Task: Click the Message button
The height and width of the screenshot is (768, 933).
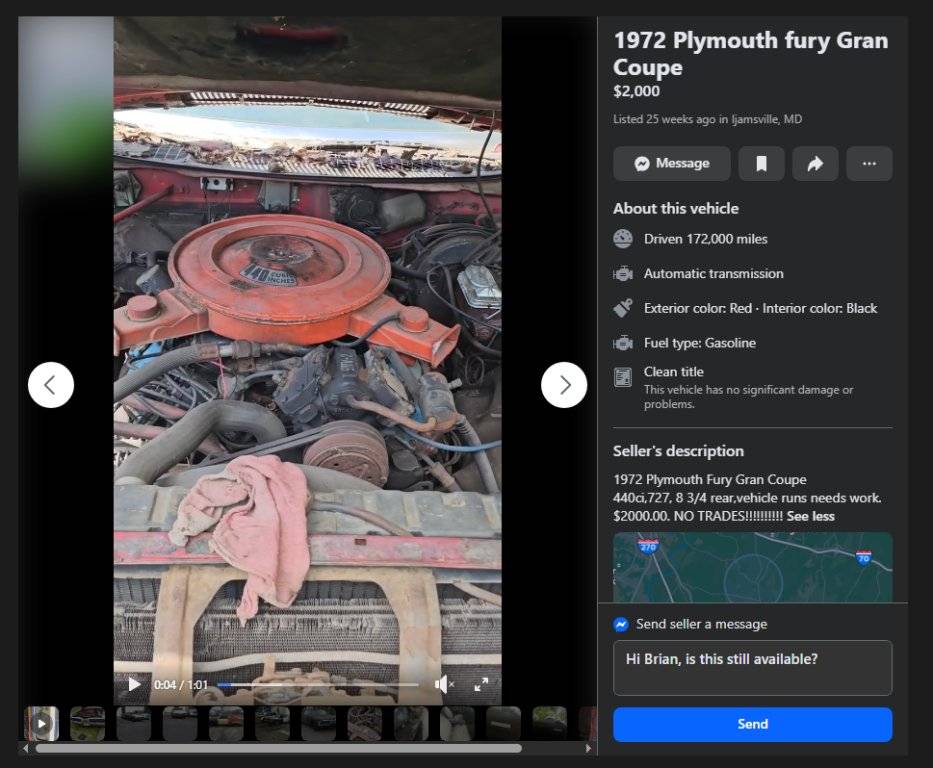Action: (x=672, y=164)
